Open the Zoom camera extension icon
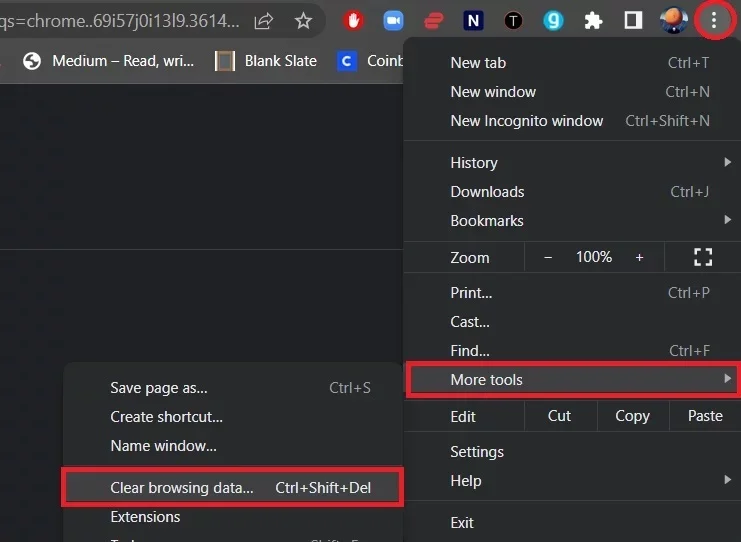 tap(393, 21)
